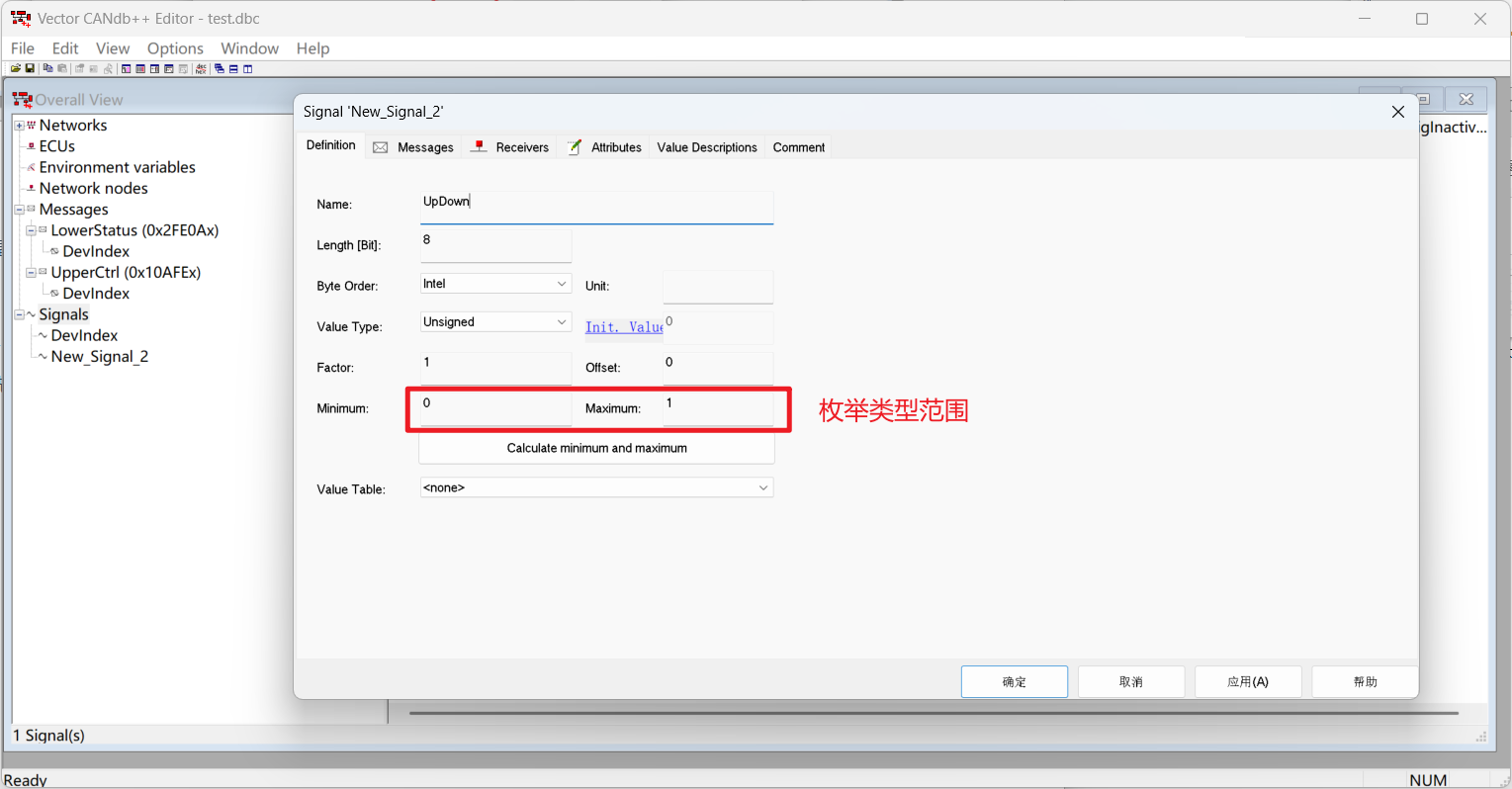Collapse the LowerStatus message node
The image size is (1512, 789).
[31, 230]
